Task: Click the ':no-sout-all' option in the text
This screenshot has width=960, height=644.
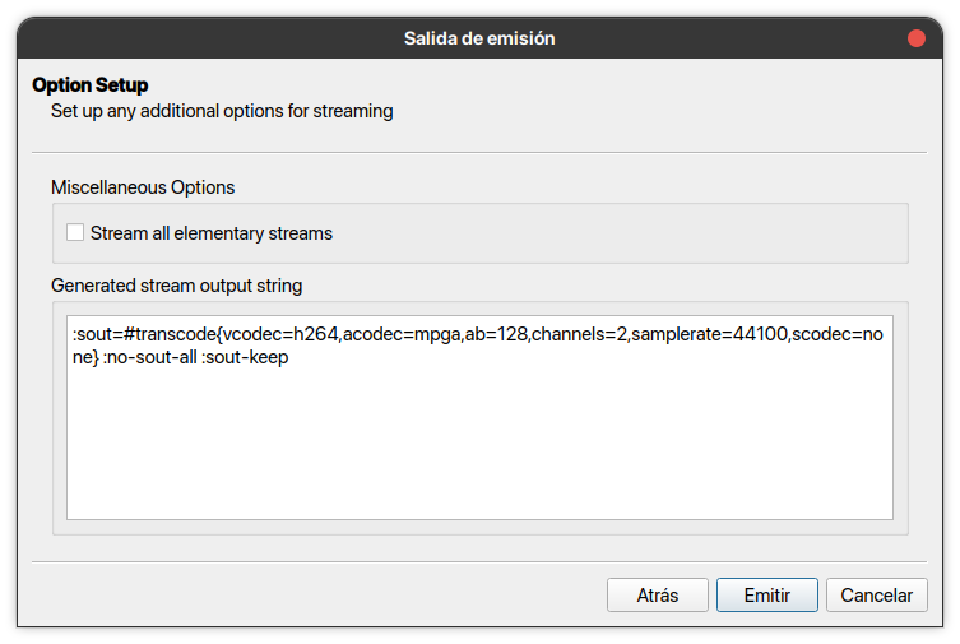Action: [167, 357]
